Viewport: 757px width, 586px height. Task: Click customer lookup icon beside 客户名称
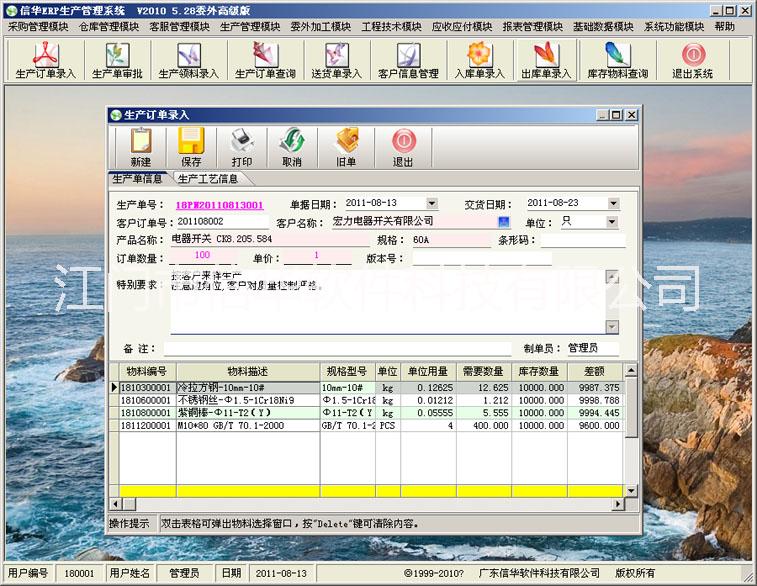(x=504, y=222)
